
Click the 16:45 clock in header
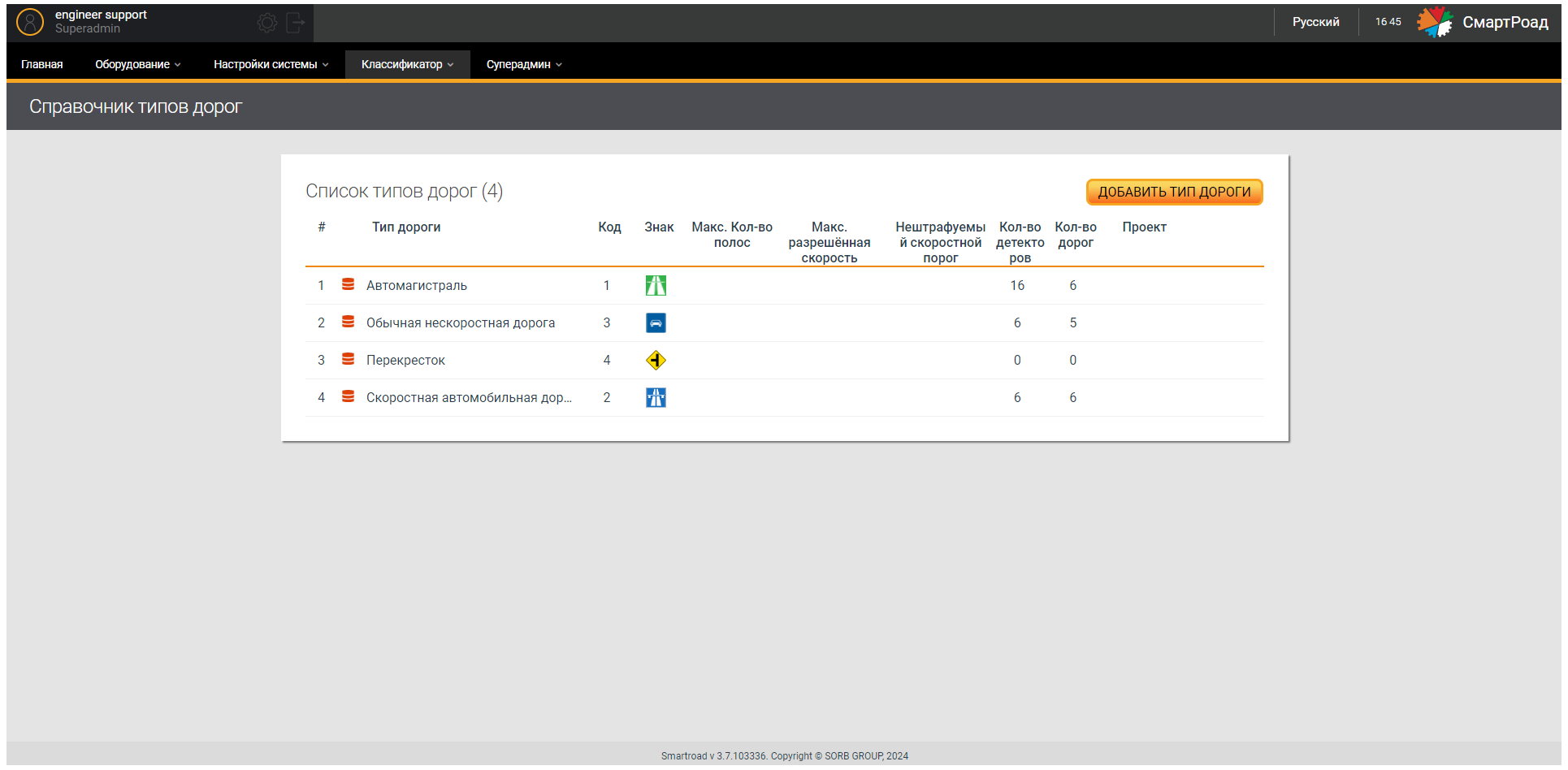[x=1388, y=22]
